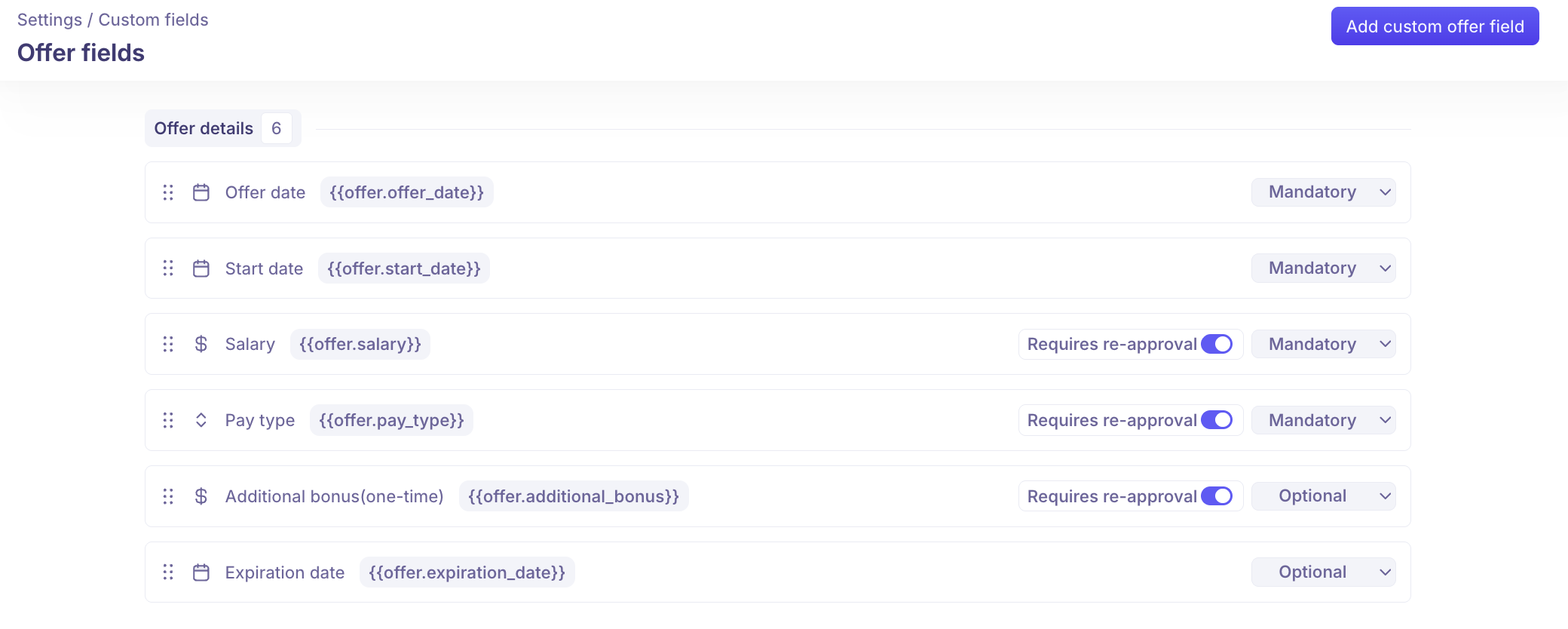Click the drag handle for Salary row

pos(168,344)
